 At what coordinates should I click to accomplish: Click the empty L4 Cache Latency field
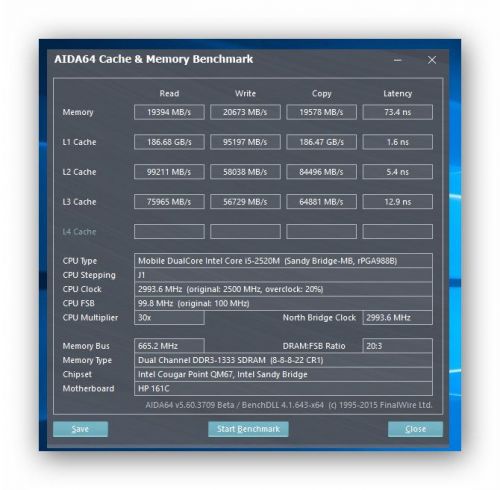pyautogui.click(x=398, y=232)
